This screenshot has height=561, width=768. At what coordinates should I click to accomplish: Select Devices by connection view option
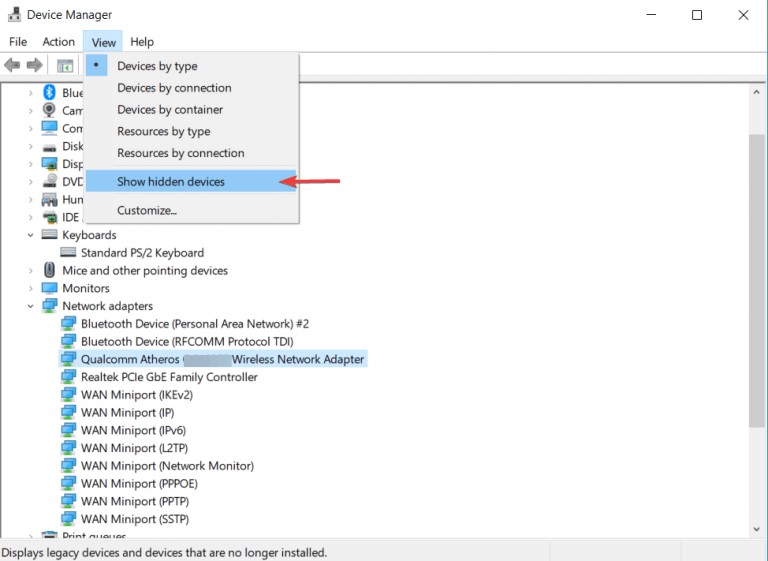tap(174, 88)
